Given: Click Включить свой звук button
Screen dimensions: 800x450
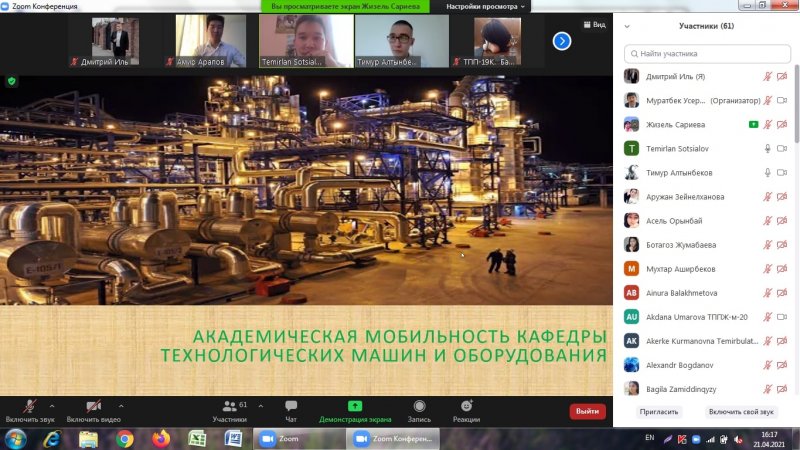Looking at the screenshot, I should click(x=741, y=412).
